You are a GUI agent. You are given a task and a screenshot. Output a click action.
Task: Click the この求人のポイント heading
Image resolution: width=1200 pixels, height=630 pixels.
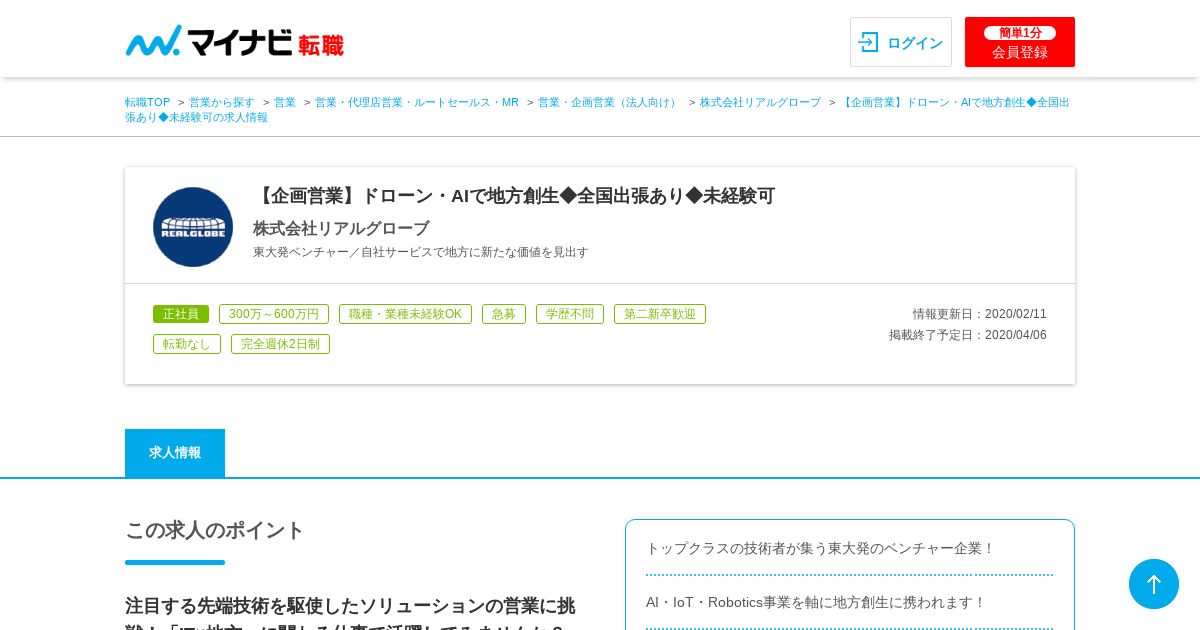pos(214,530)
